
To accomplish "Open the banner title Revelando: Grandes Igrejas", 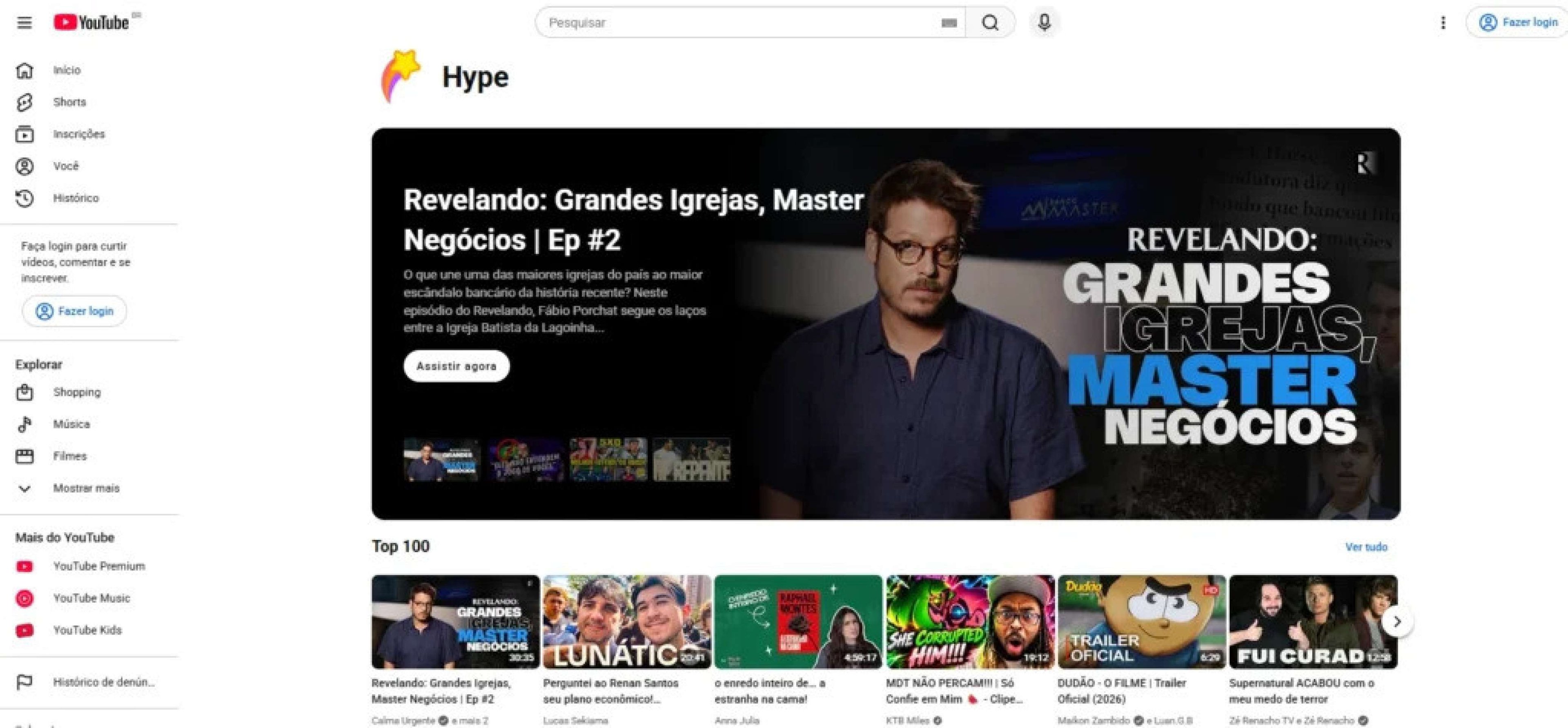I will [x=634, y=220].
